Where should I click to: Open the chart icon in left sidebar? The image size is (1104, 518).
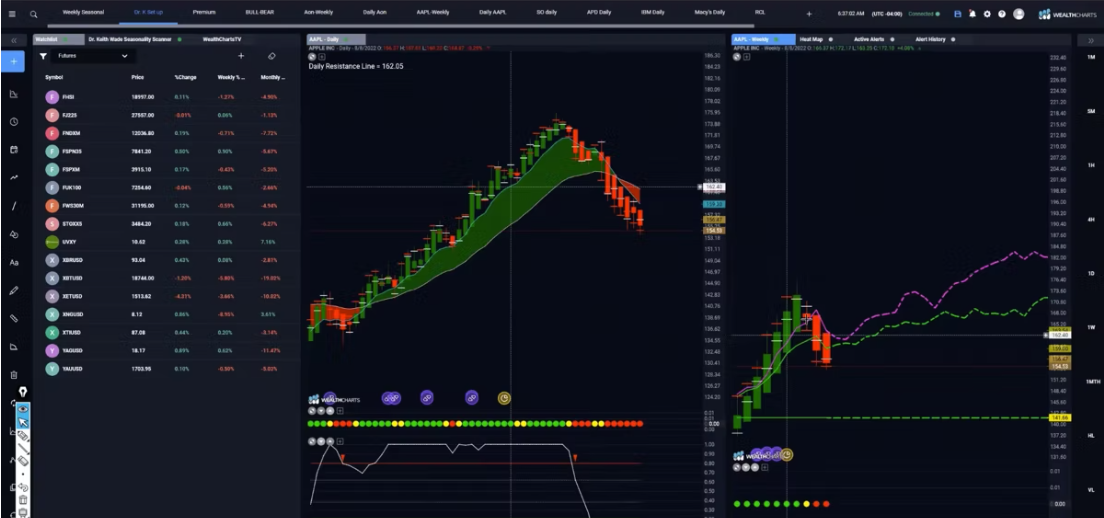pos(13,94)
